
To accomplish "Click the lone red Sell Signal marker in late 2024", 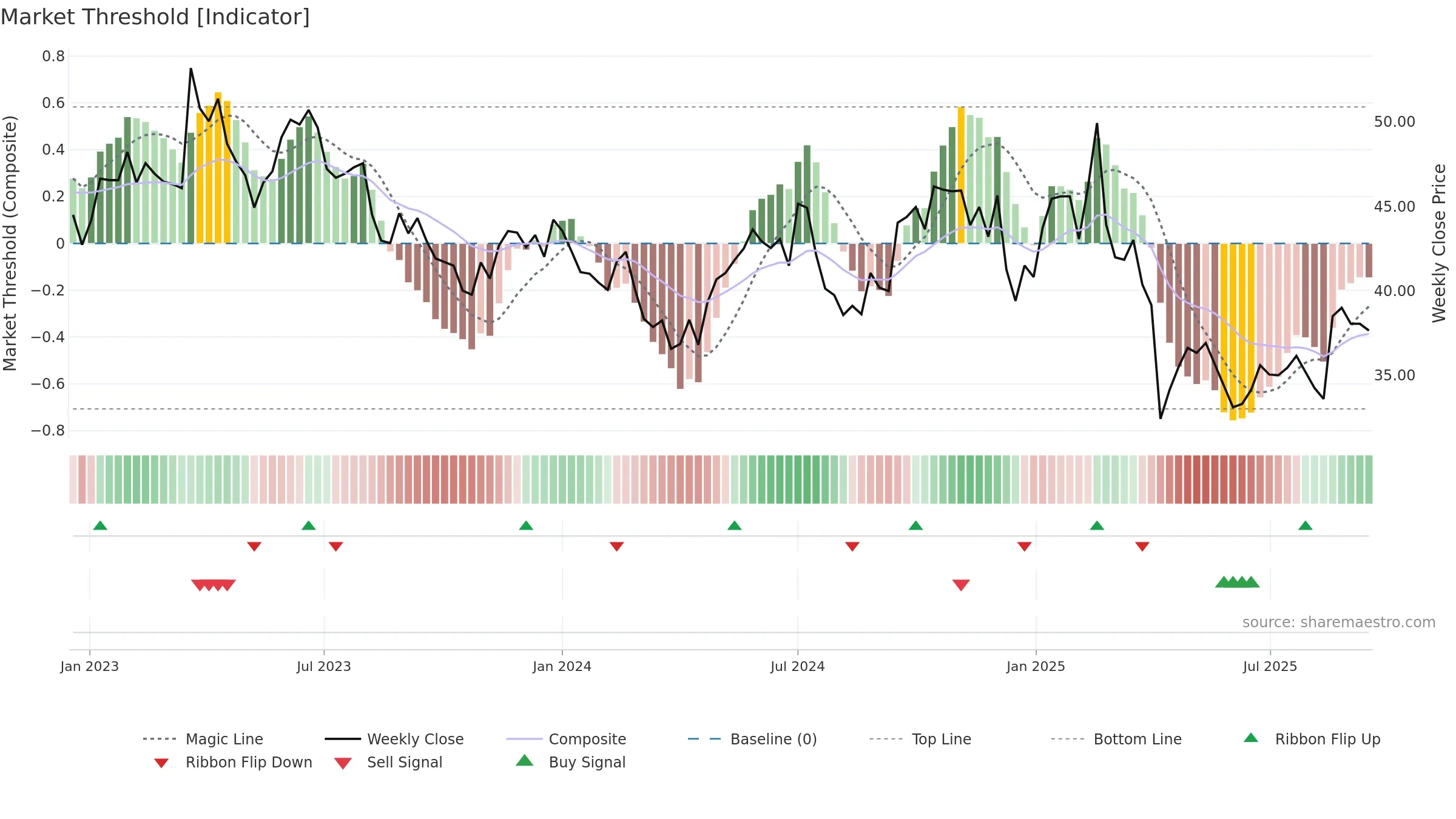I will tap(961, 585).
